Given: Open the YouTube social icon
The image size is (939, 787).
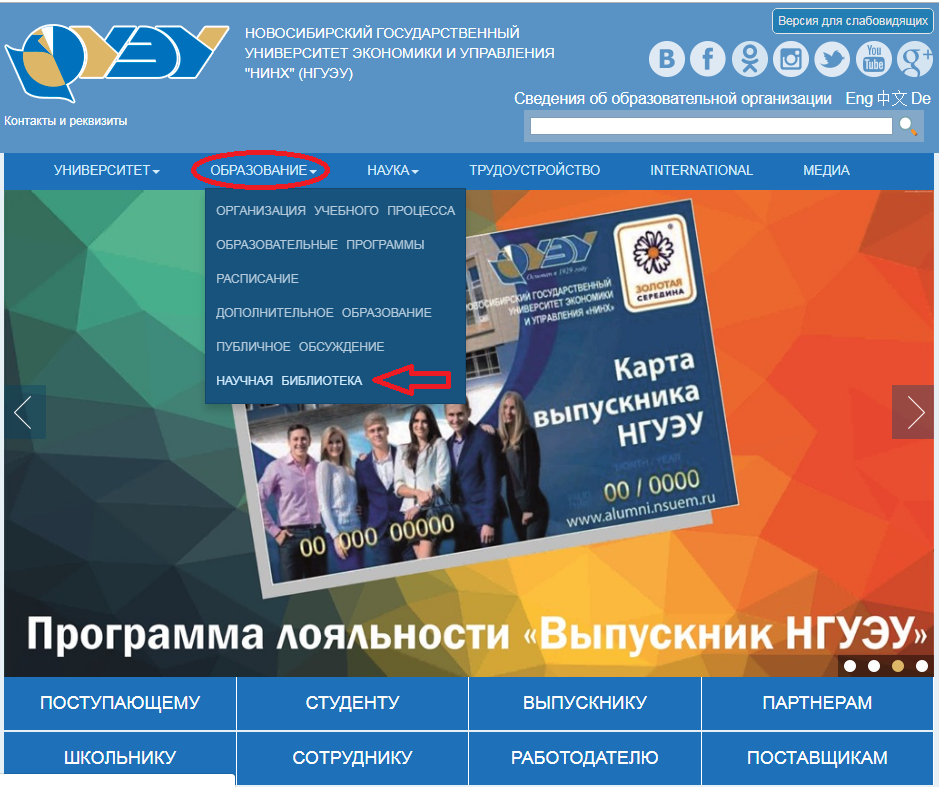Looking at the screenshot, I should 874,59.
